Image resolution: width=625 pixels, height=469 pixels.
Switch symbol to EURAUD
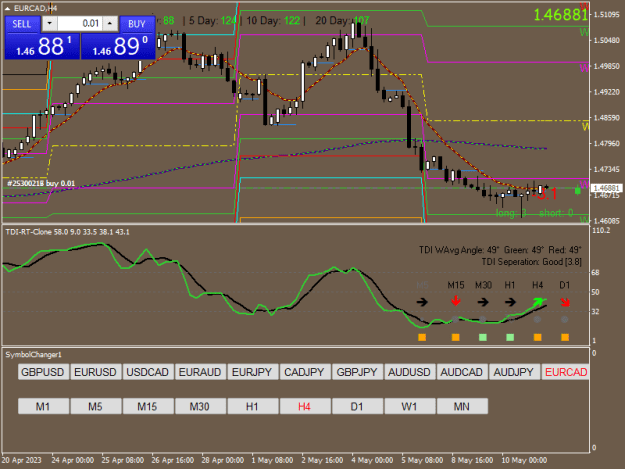[x=200, y=372]
